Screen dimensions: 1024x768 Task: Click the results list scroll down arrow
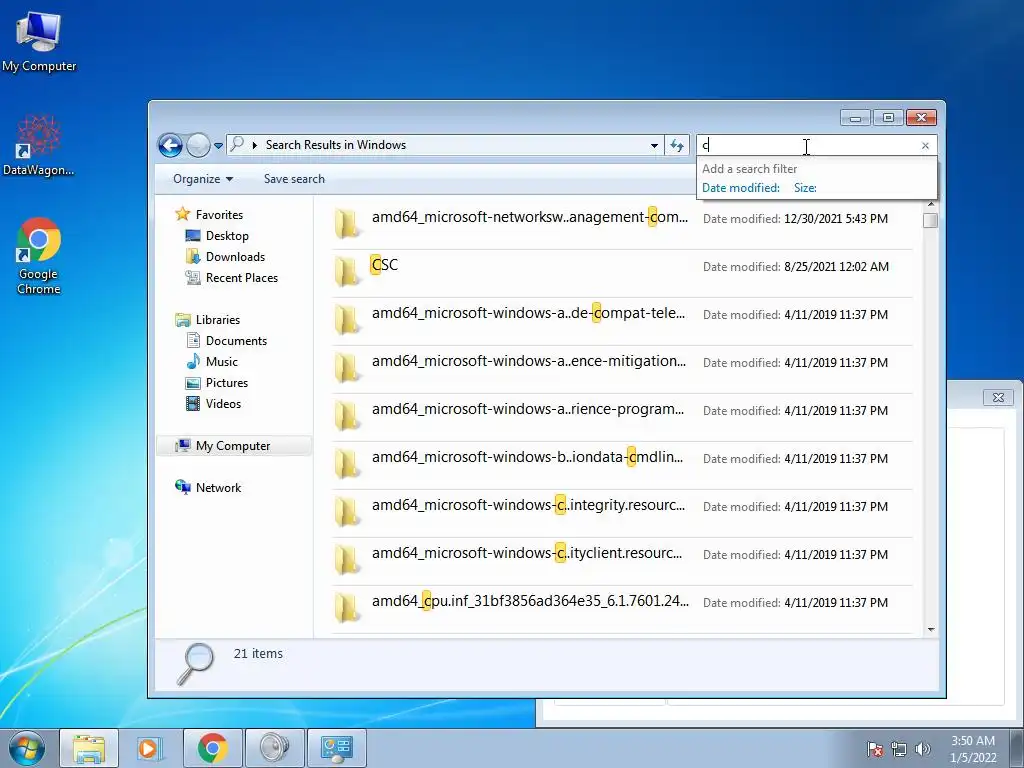pos(931,630)
